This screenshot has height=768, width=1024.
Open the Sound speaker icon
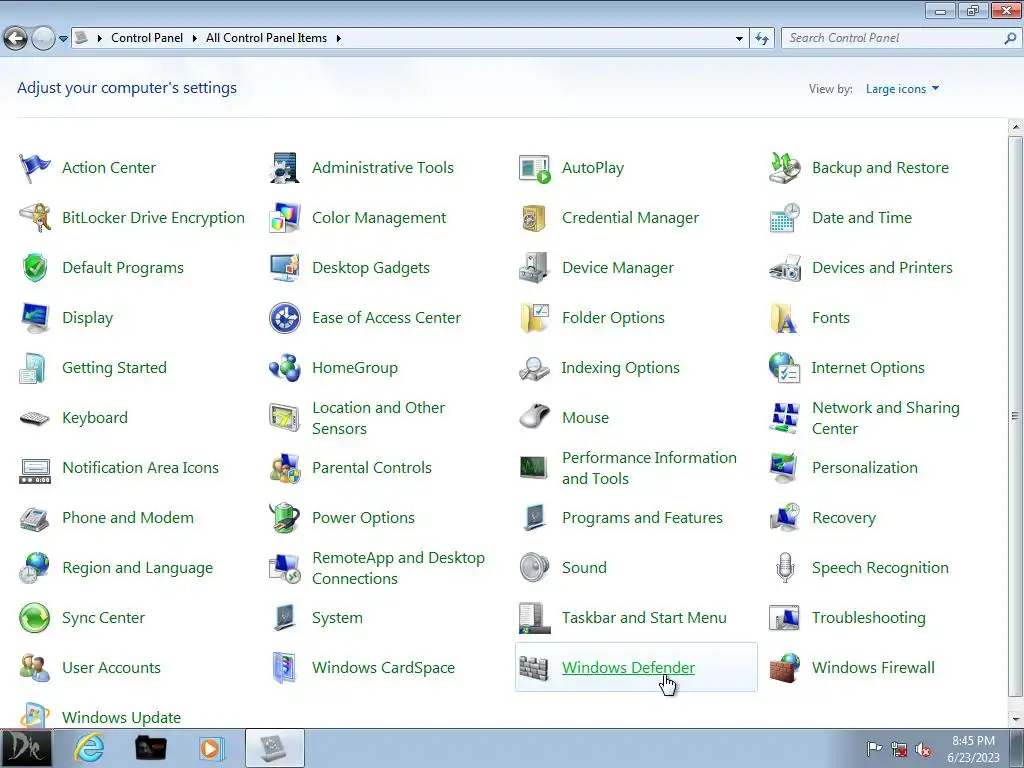click(535, 568)
